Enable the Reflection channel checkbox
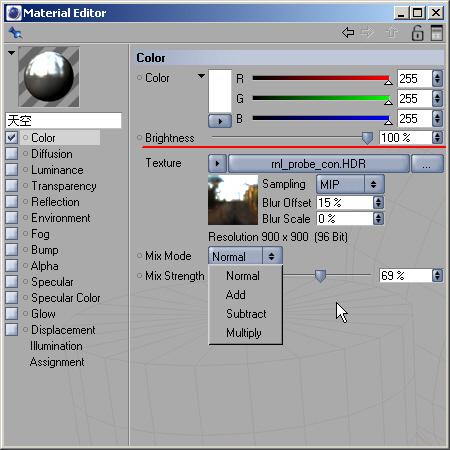450x450 pixels. pyautogui.click(x=12, y=202)
